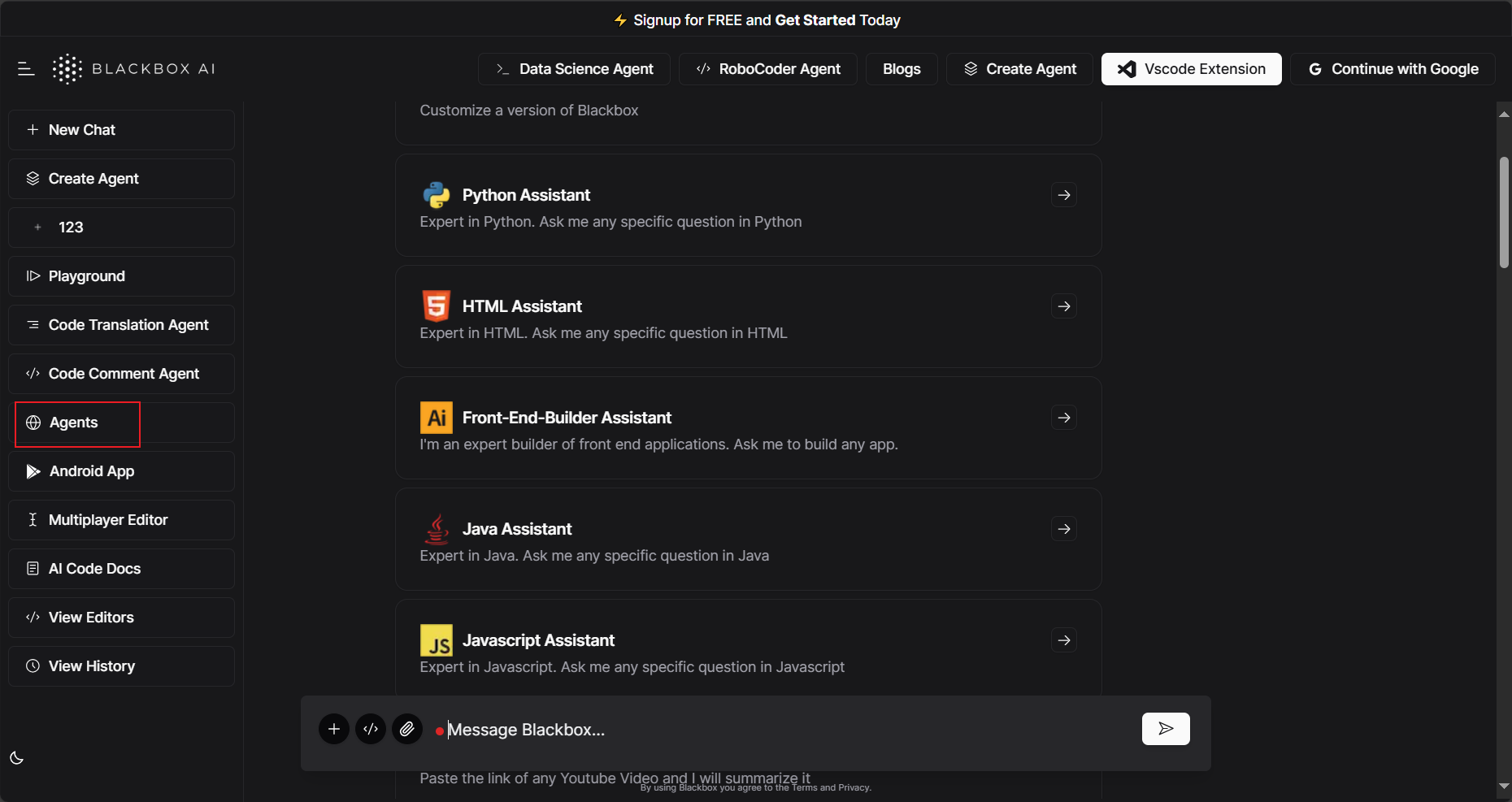
Task: Select the Python Assistant title
Action: (x=526, y=195)
